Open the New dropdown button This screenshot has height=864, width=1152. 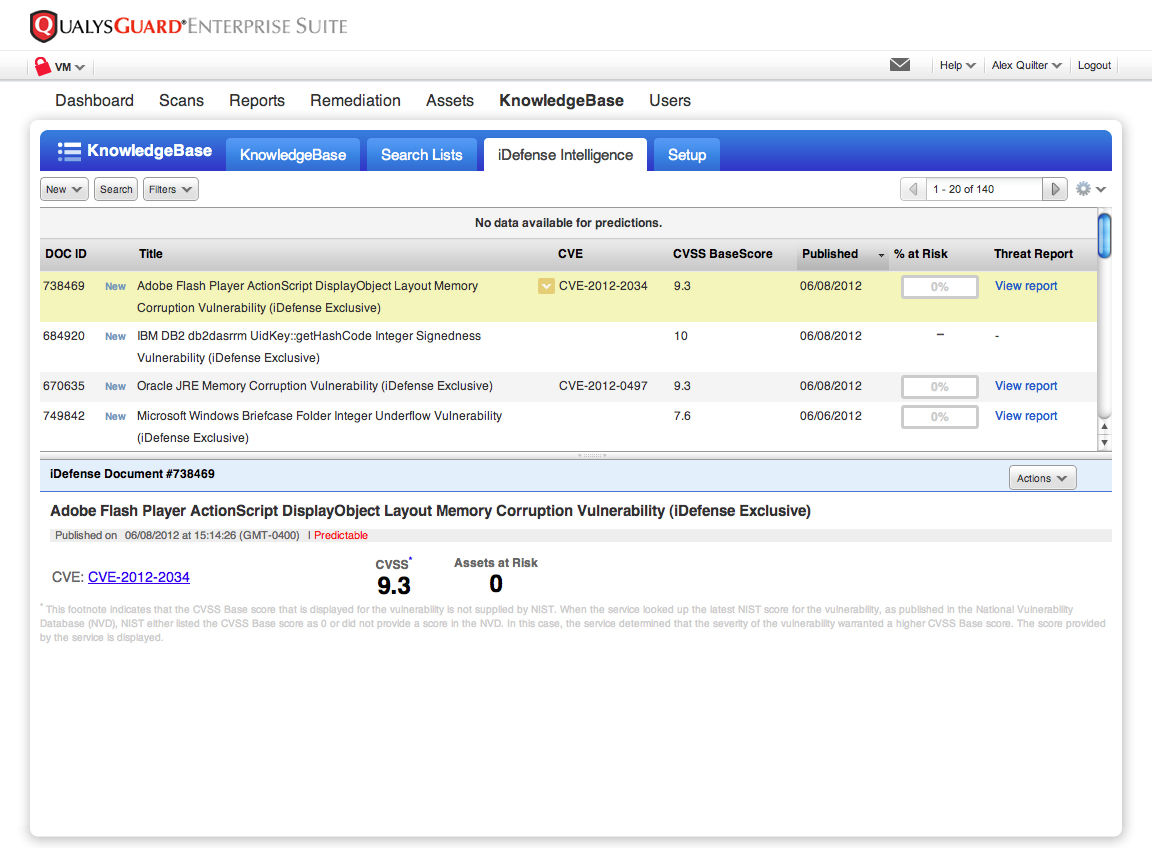click(x=64, y=189)
